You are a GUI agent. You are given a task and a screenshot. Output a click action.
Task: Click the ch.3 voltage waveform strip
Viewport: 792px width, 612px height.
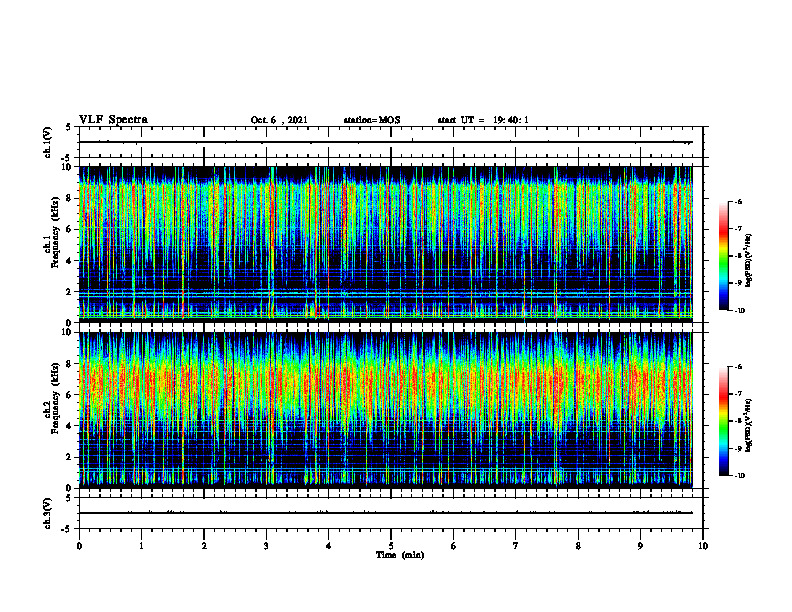[391, 513]
